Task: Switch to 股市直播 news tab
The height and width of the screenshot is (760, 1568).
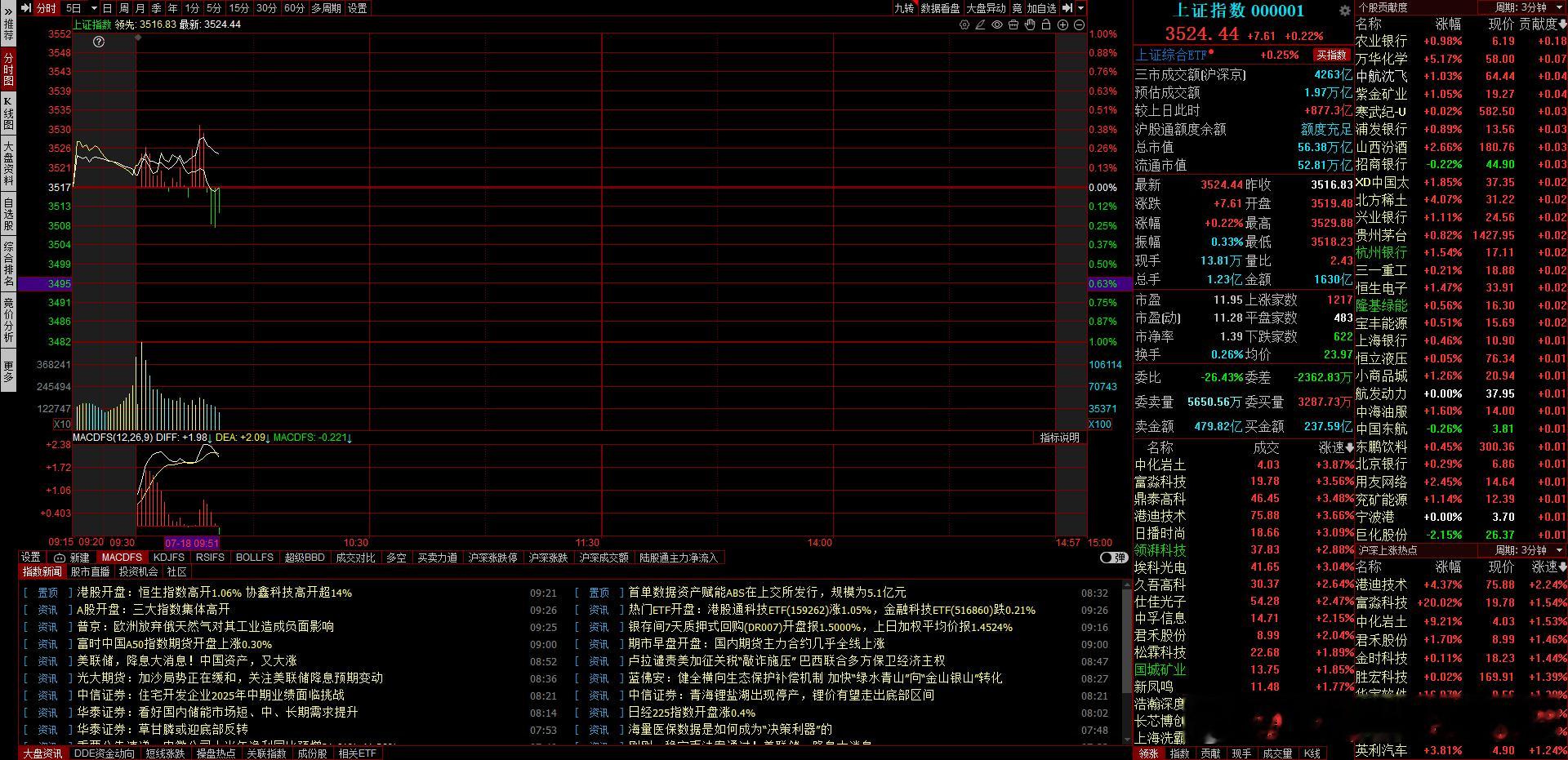Action: [90, 572]
